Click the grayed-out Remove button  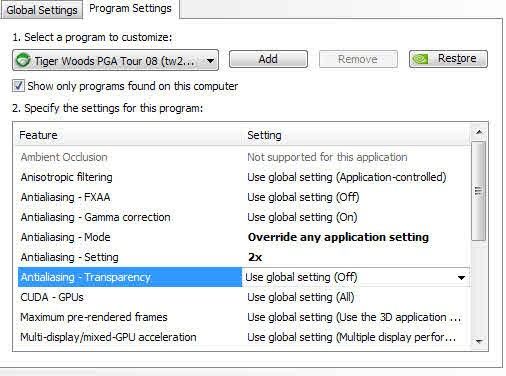[358, 59]
